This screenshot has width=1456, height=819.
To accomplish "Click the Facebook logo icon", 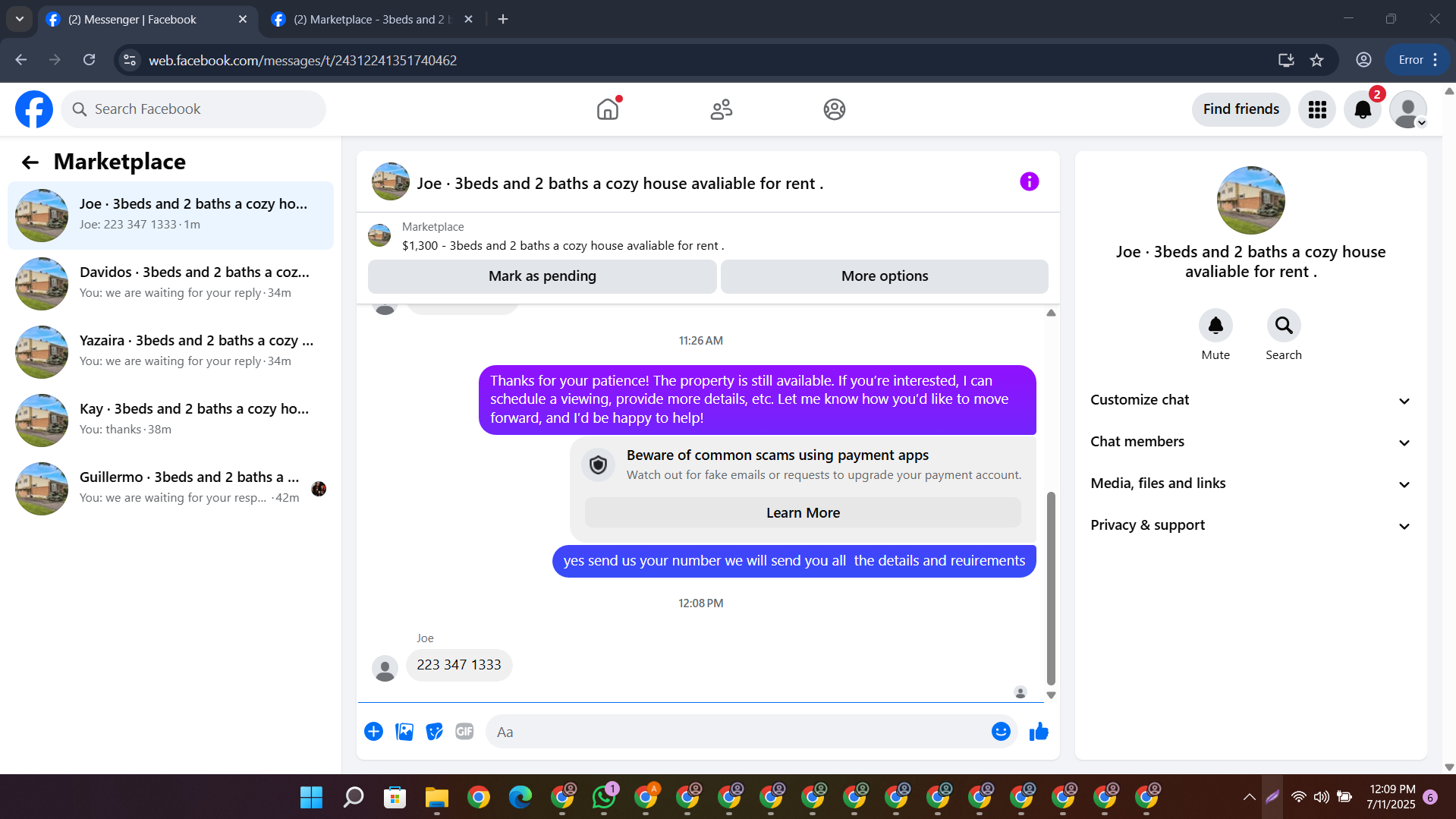I will (x=34, y=109).
